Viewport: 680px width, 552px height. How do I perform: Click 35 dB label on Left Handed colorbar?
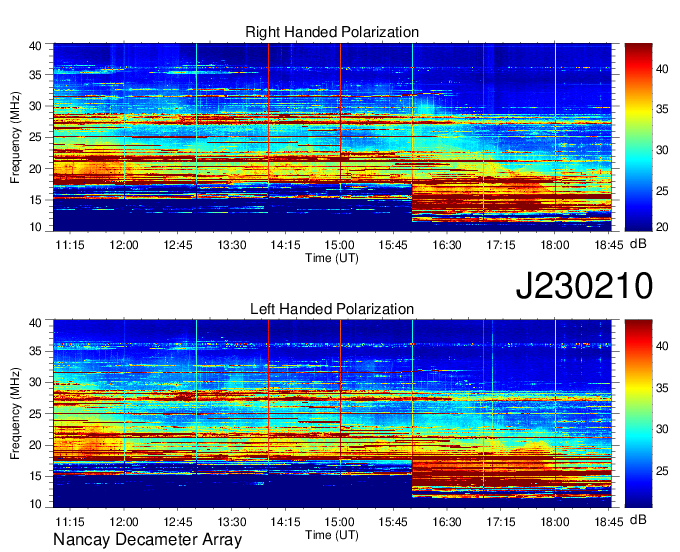click(x=662, y=388)
